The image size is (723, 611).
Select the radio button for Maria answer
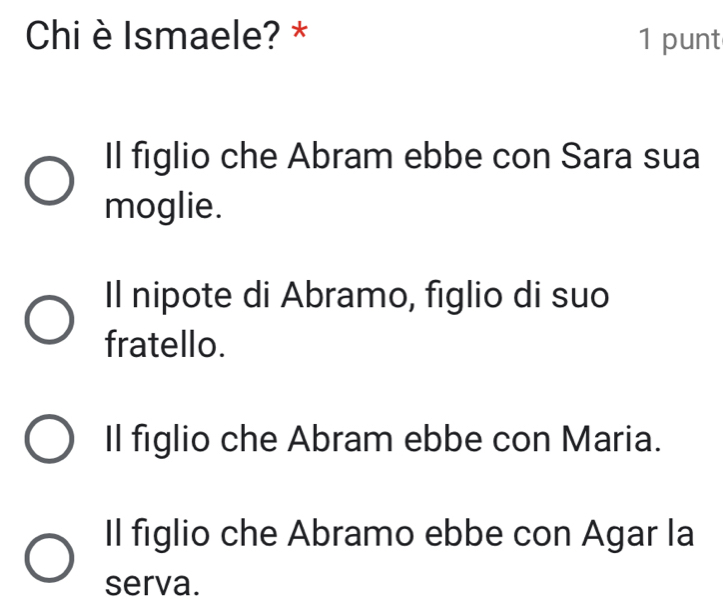click(x=49, y=441)
